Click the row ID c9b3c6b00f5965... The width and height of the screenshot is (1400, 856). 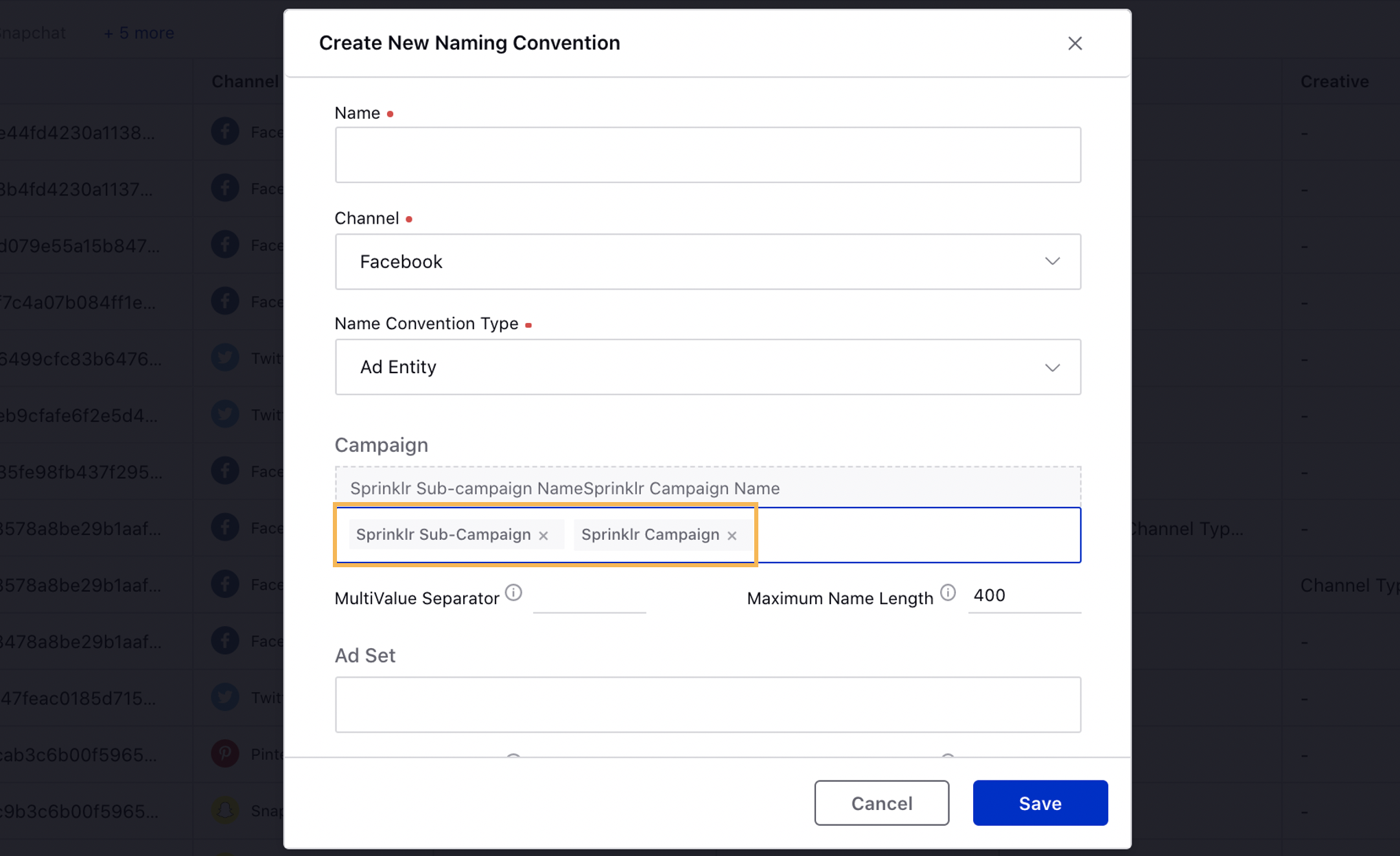coord(80,811)
